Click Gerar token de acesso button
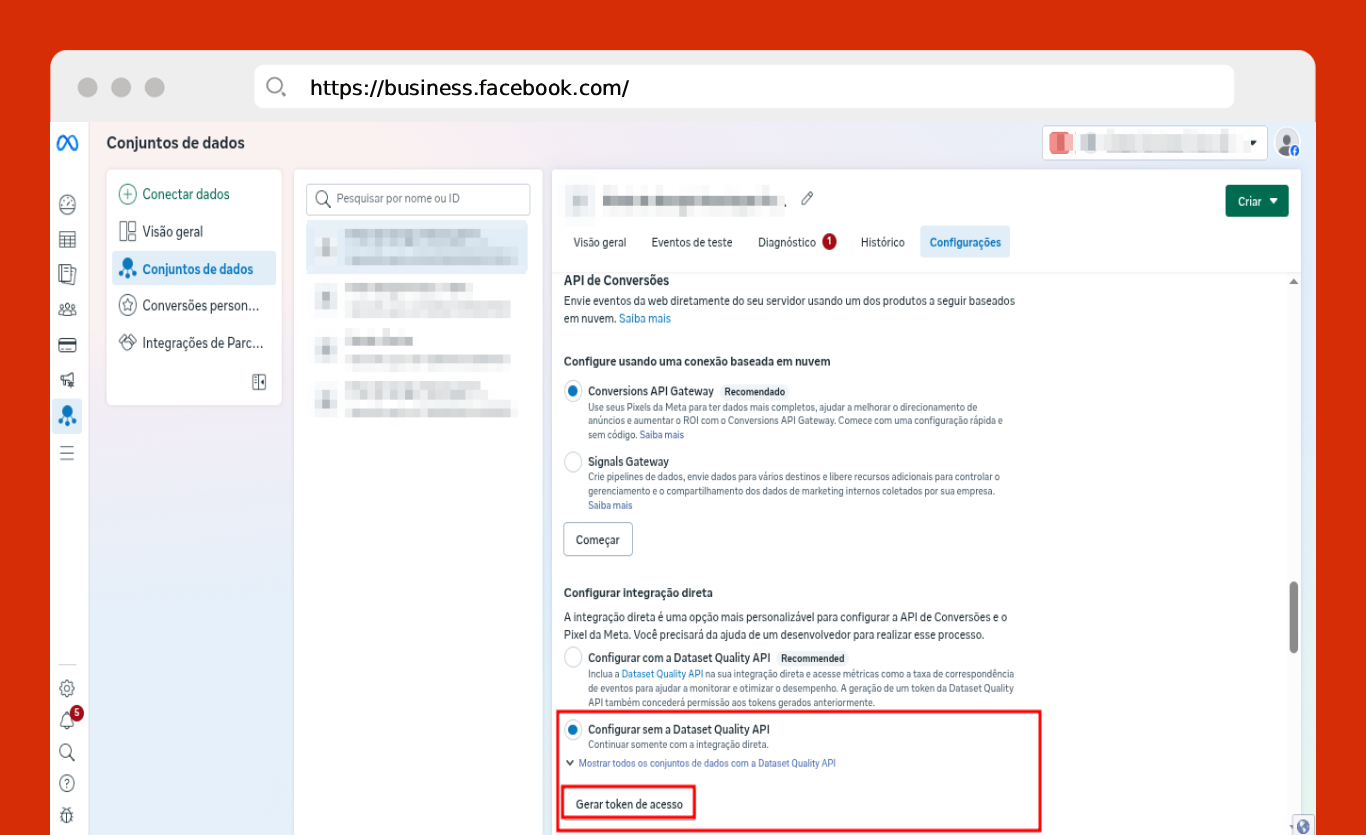 pyautogui.click(x=629, y=804)
